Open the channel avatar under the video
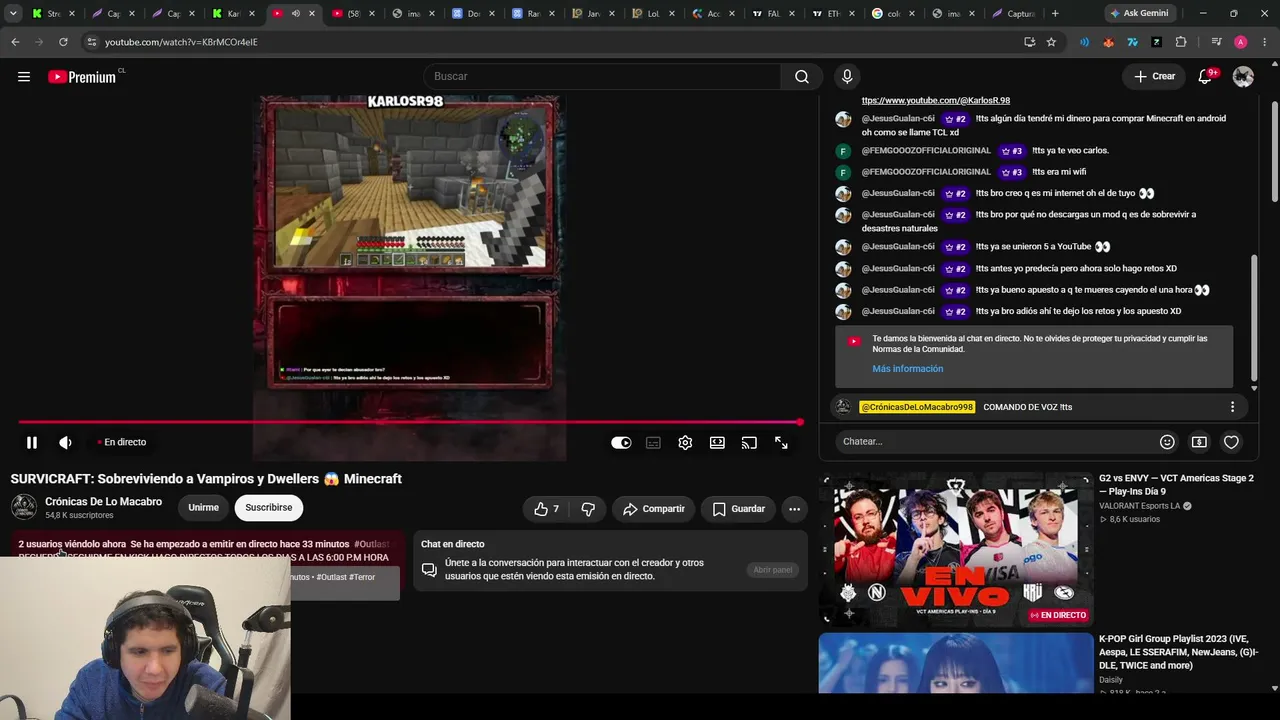This screenshot has width=1280, height=720. [24, 508]
